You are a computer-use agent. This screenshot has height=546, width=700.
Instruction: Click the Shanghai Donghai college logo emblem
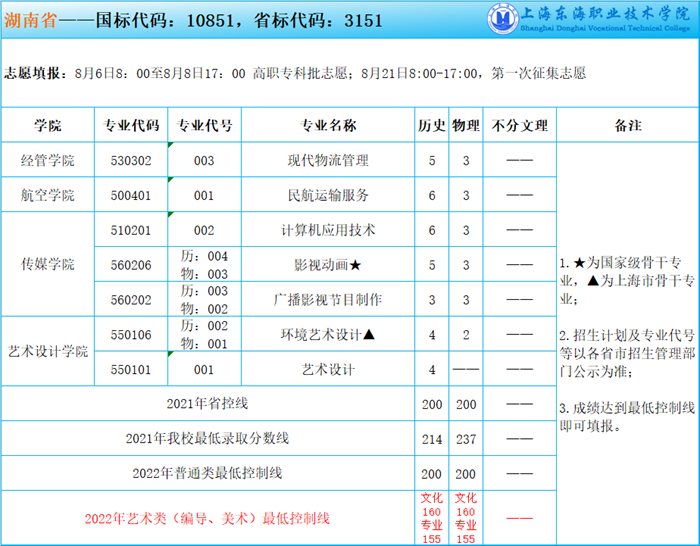click(503, 21)
